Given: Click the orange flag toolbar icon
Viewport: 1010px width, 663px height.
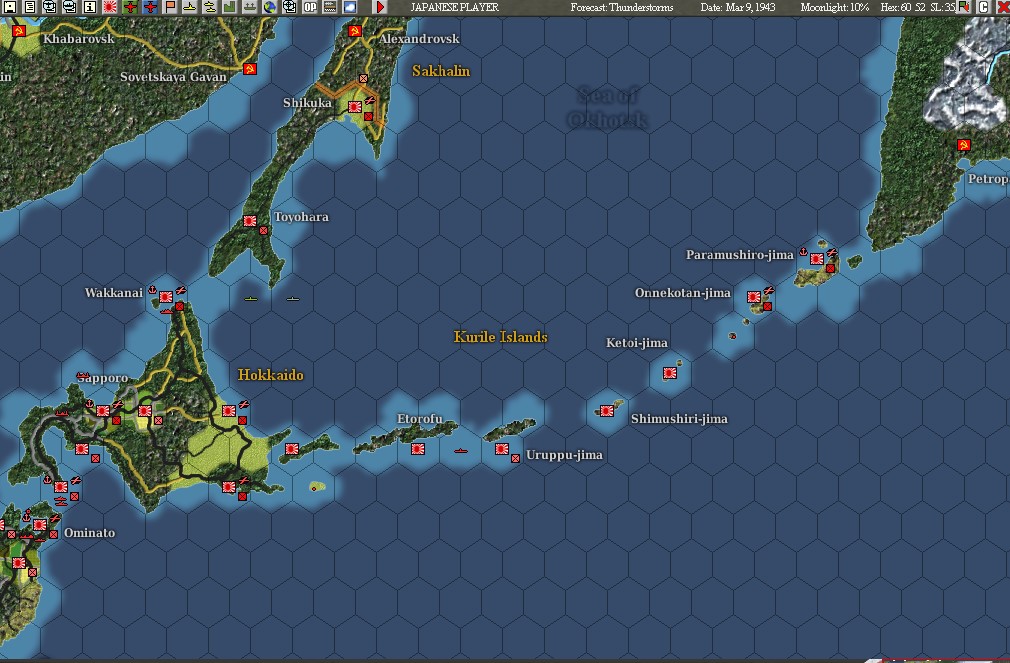Looking at the screenshot, I should (170, 7).
